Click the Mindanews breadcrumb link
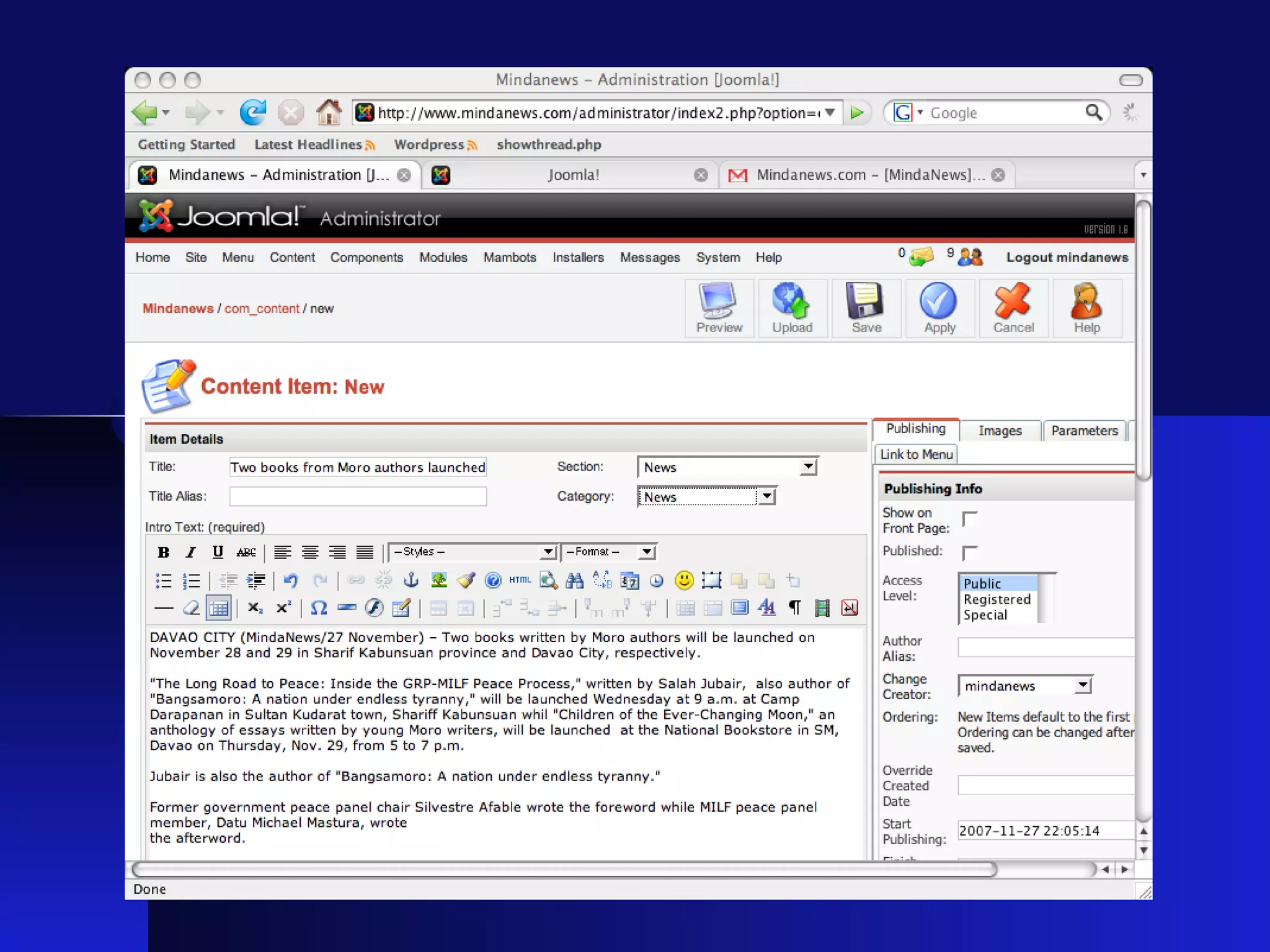Viewport: 1270px width, 952px height. tap(178, 309)
